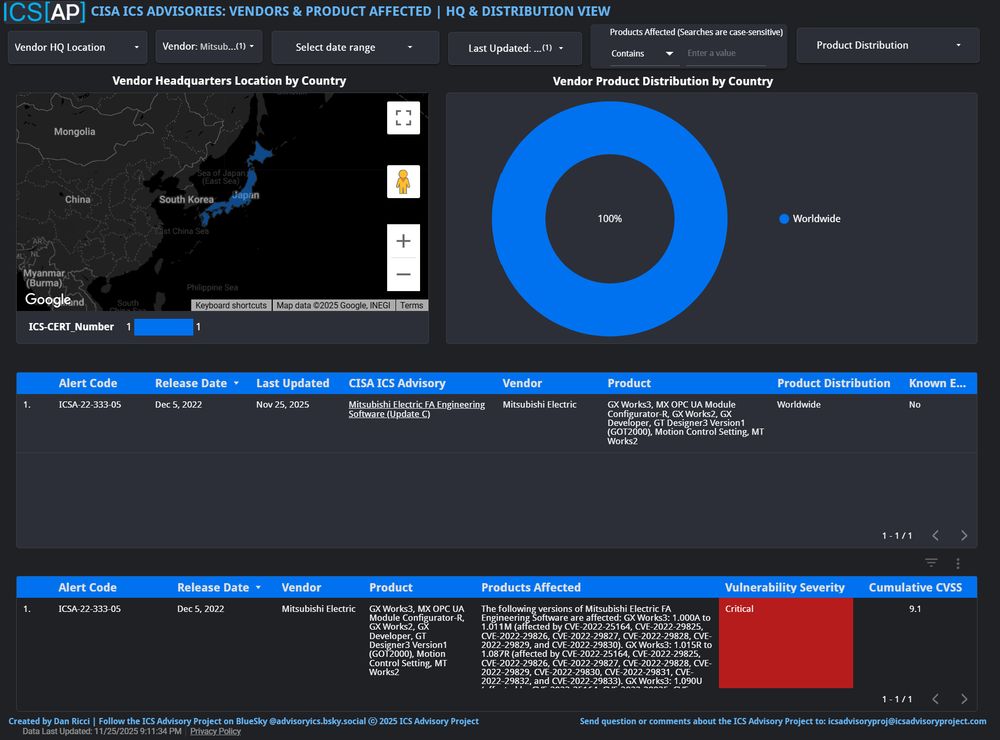Click Dec 5, 2022 in first table
The height and width of the screenshot is (740, 1000).
[x=178, y=404]
